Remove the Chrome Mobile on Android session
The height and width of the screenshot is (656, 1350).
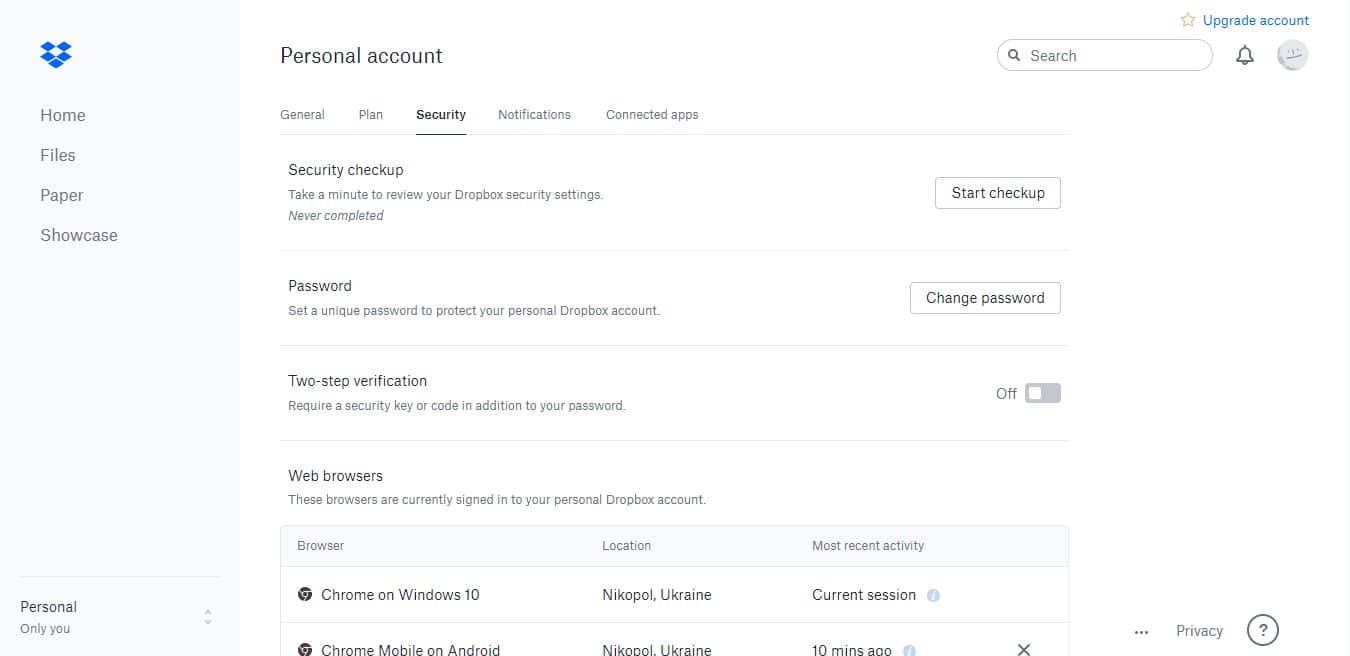(x=1024, y=650)
